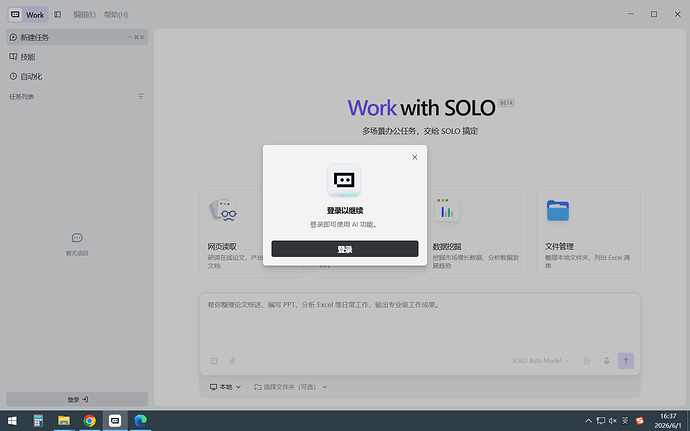This screenshot has width=690, height=431.
Task: Click the Sogou input method tray icon
Action: [x=639, y=421]
